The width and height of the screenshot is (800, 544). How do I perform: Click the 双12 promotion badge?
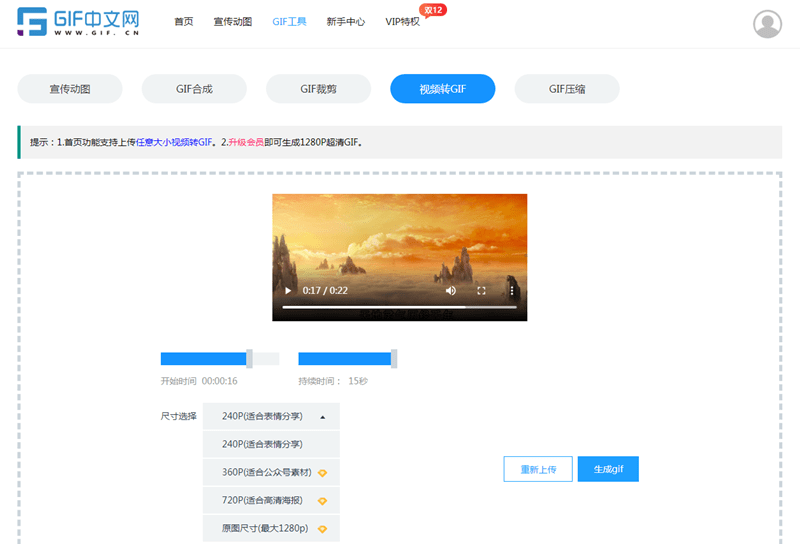click(433, 10)
